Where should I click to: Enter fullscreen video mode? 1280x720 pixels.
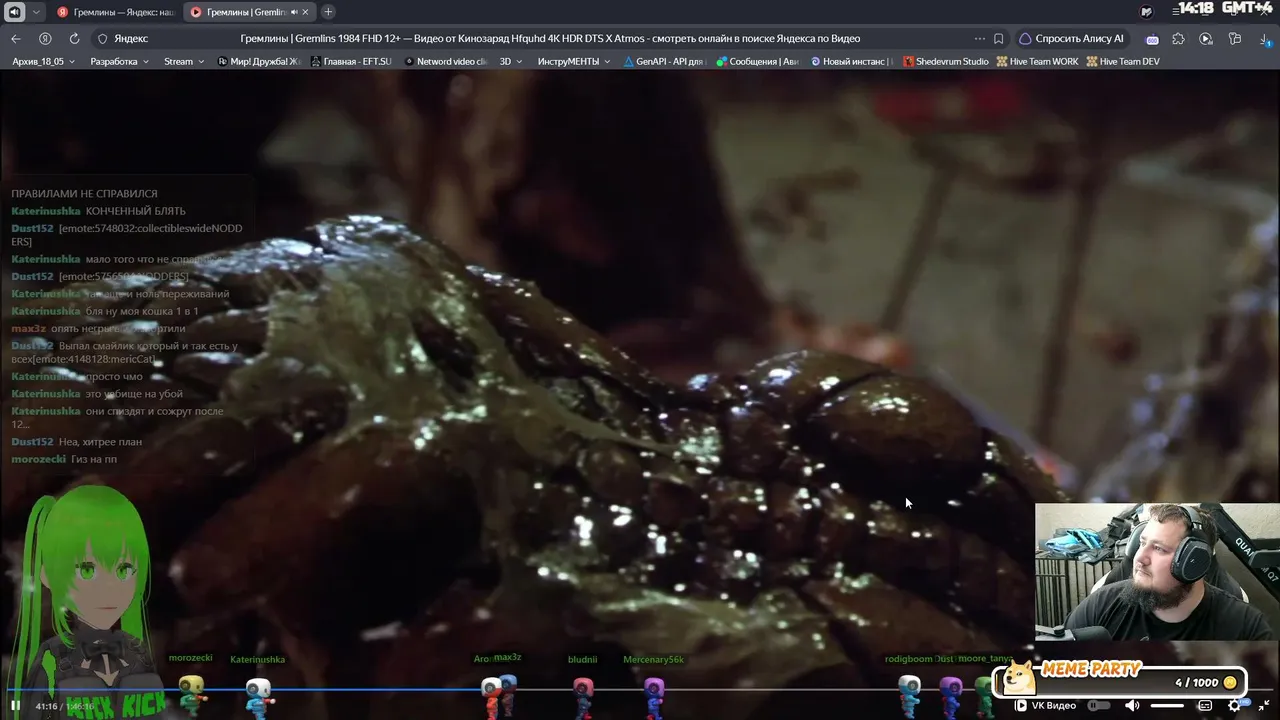[1265, 706]
